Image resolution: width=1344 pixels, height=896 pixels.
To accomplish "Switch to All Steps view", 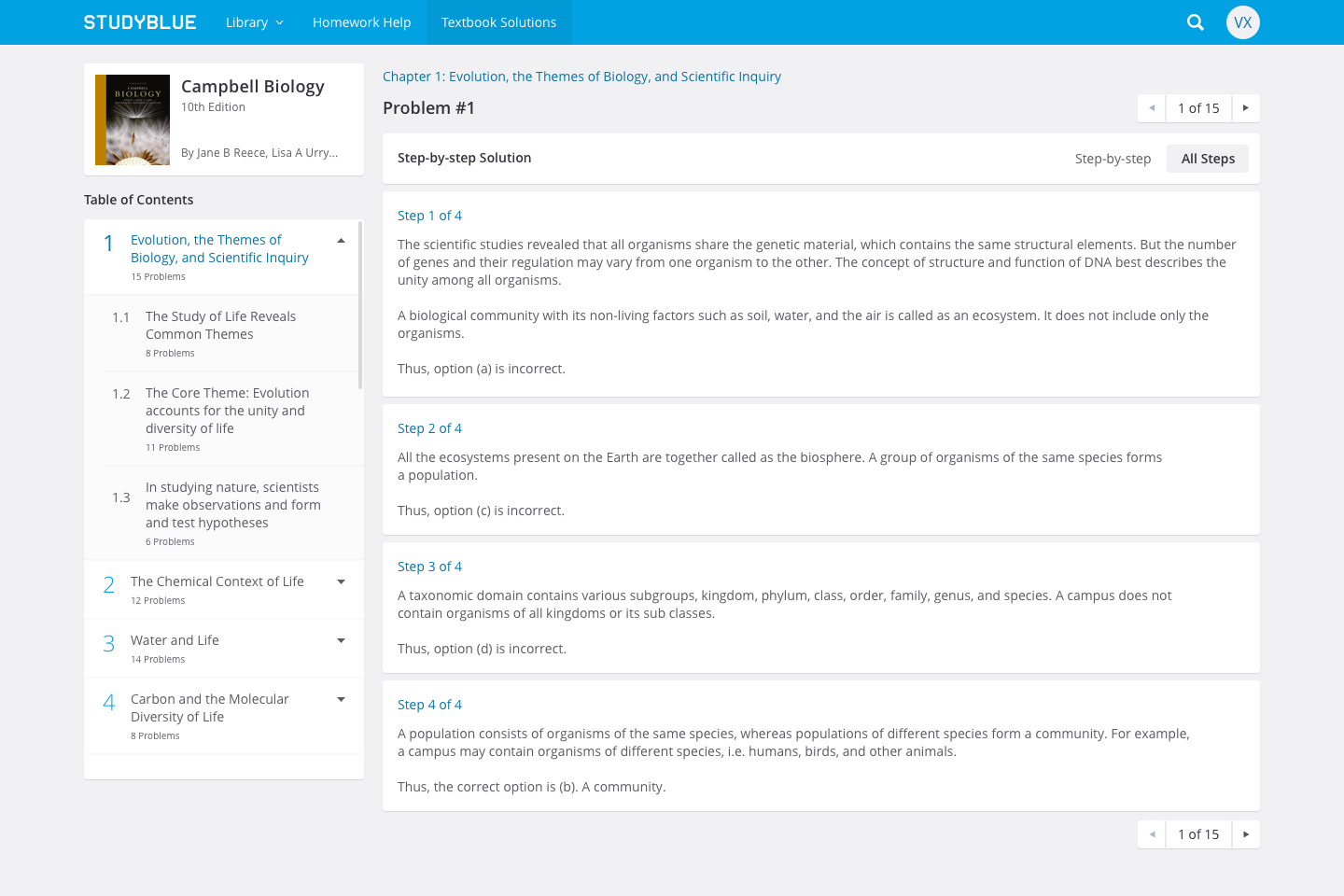I will point(1208,159).
